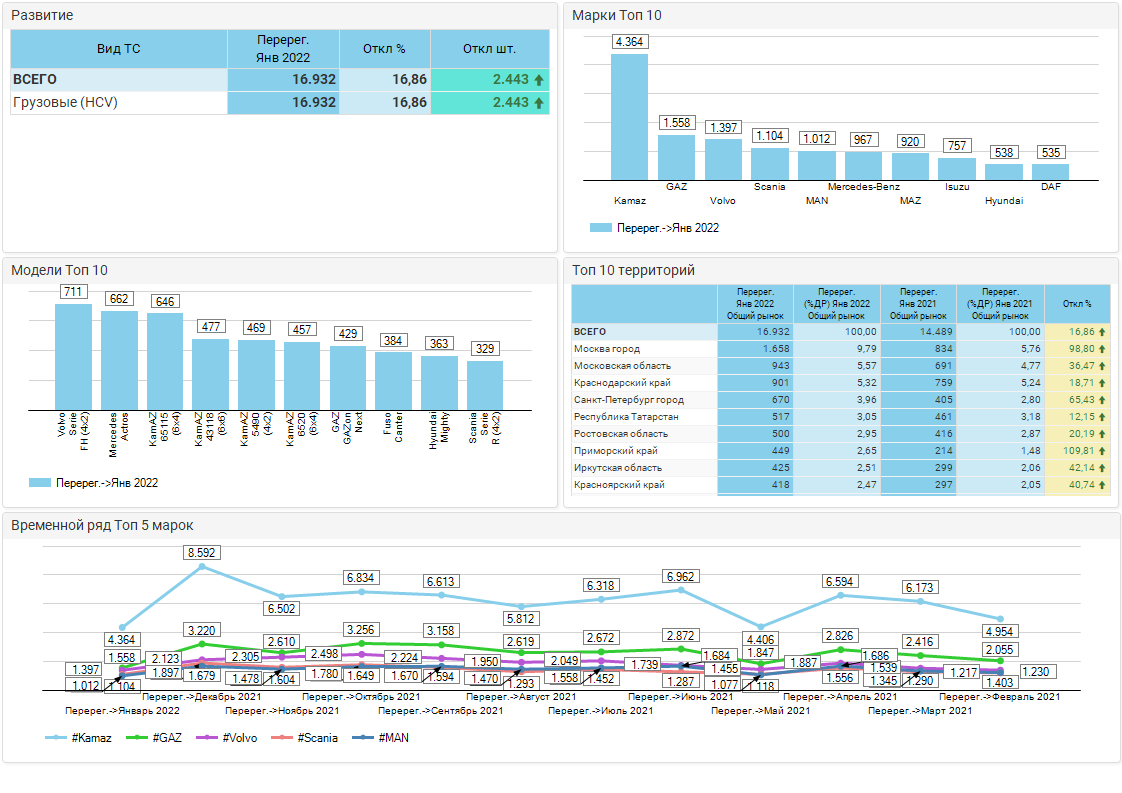The height and width of the screenshot is (793, 1122).
Task: Toggle the #Scania series in the legend
Action: [x=309, y=738]
